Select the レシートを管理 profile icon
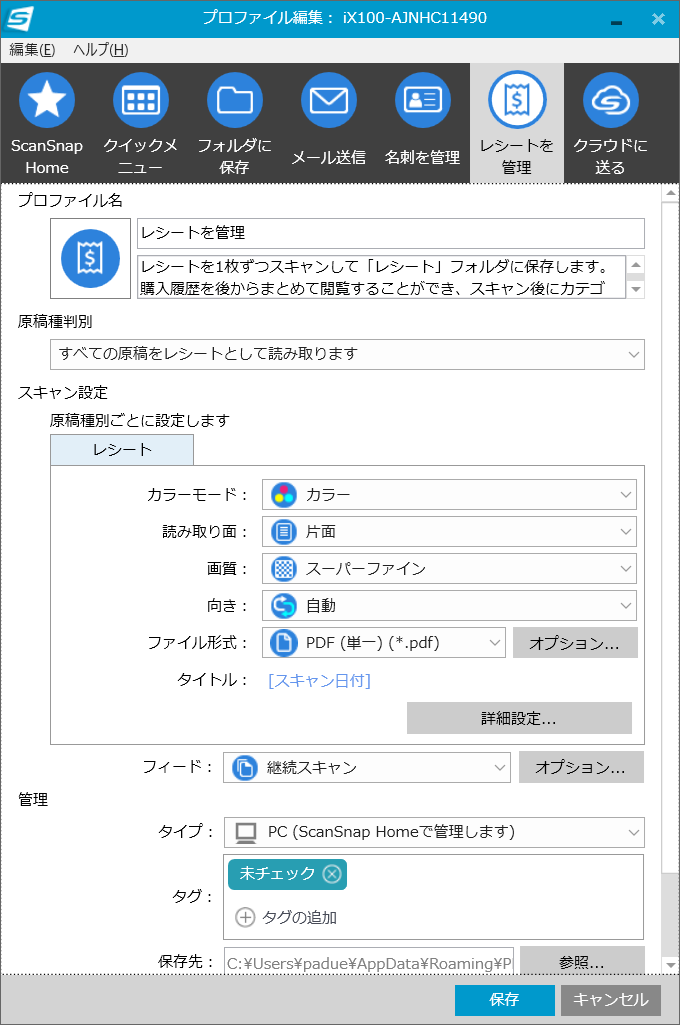This screenshot has width=680, height=1025. 517,124
